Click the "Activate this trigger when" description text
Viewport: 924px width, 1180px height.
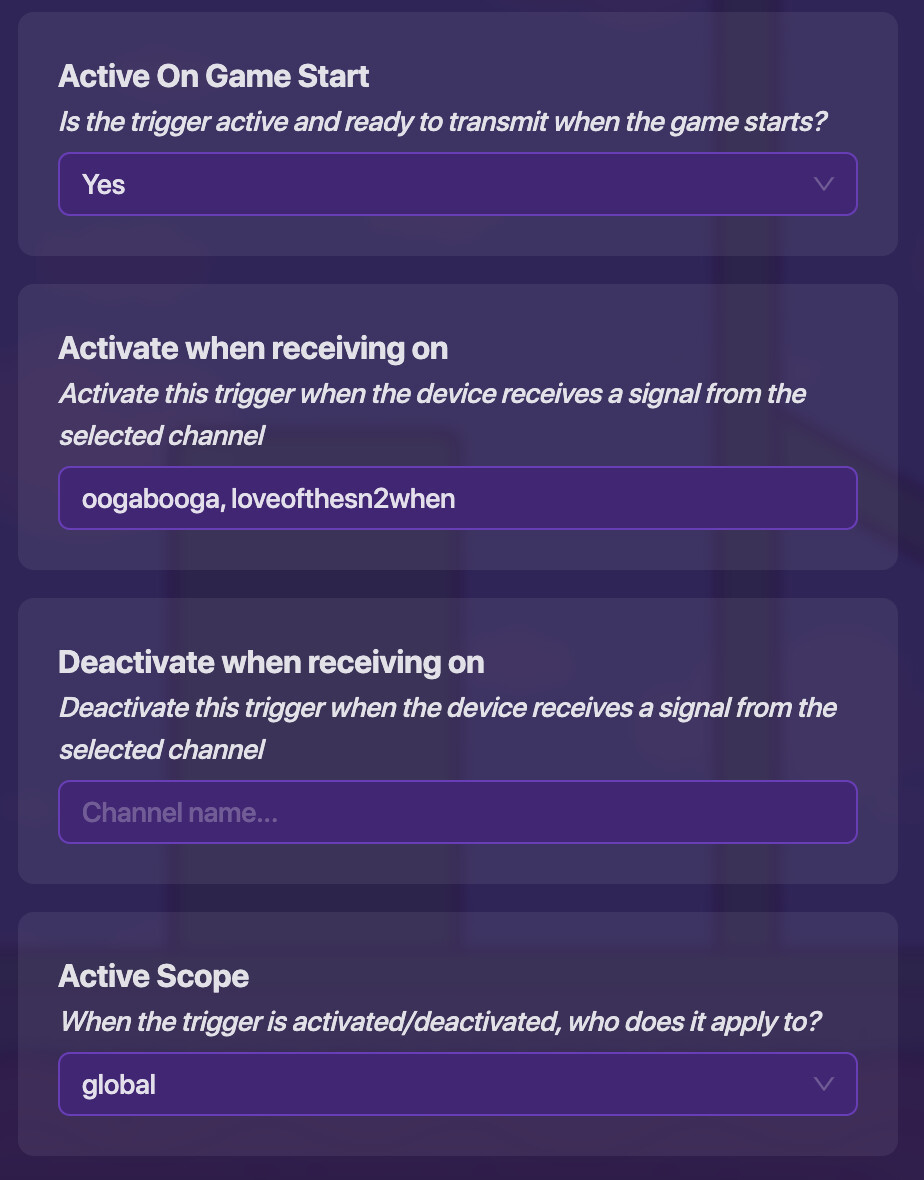tap(432, 394)
